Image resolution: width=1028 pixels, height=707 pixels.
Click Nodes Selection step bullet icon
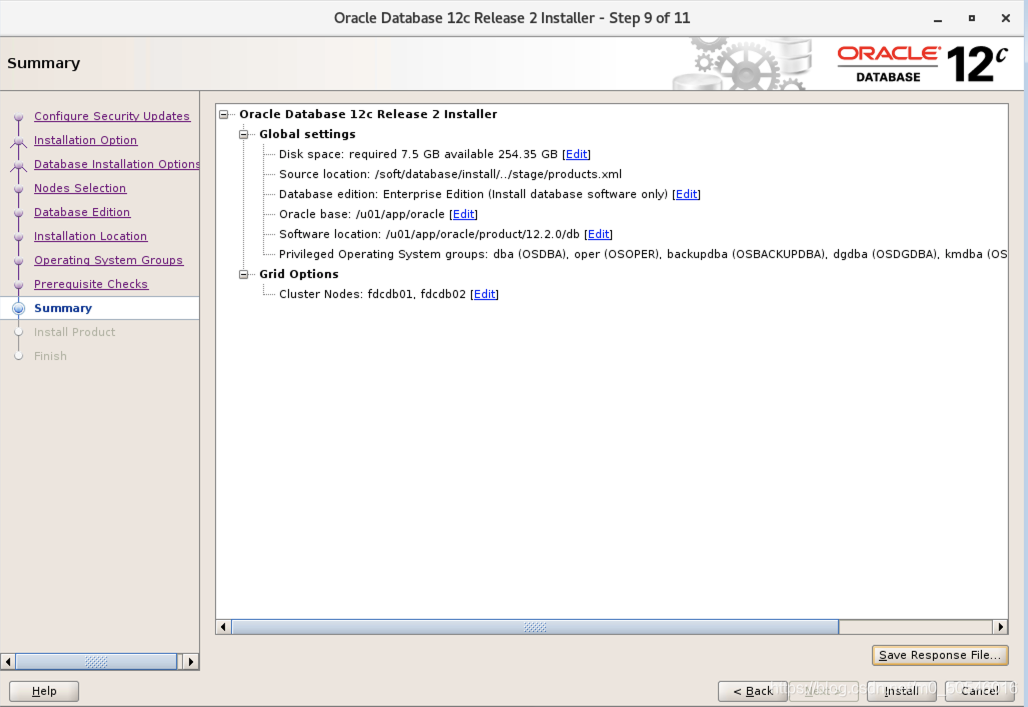click(18, 189)
